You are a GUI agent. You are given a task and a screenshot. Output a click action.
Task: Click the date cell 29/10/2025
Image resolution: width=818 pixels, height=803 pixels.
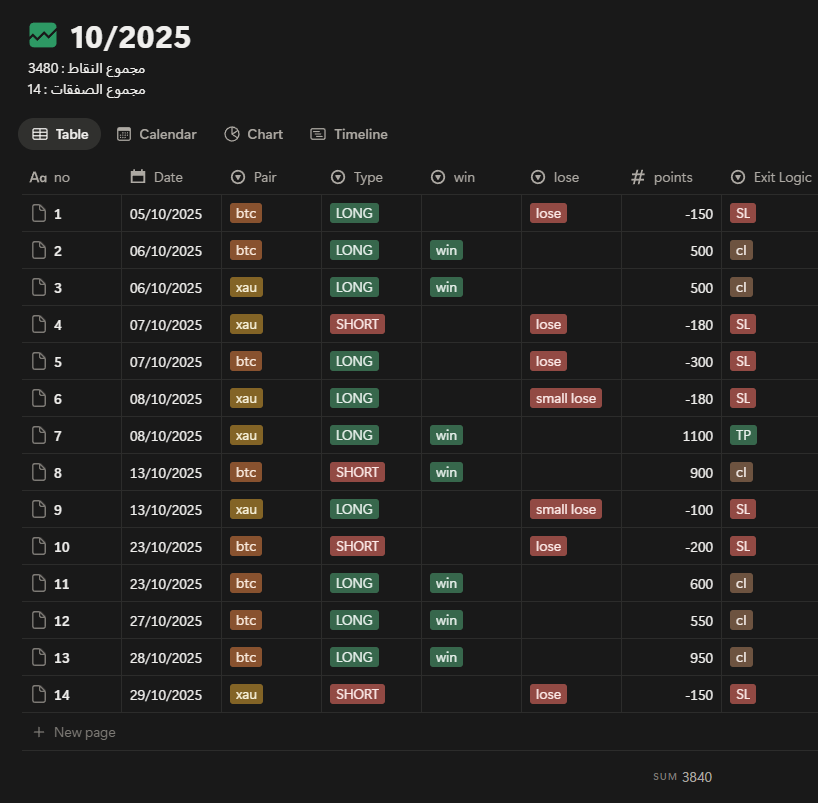coord(166,694)
